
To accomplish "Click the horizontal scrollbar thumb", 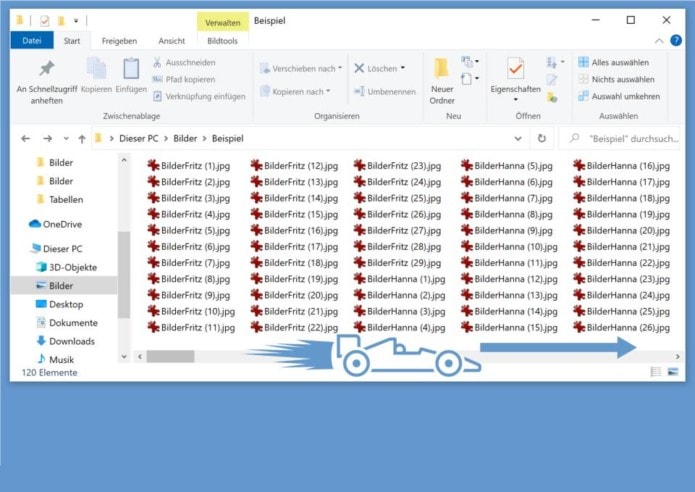I will click(171, 355).
